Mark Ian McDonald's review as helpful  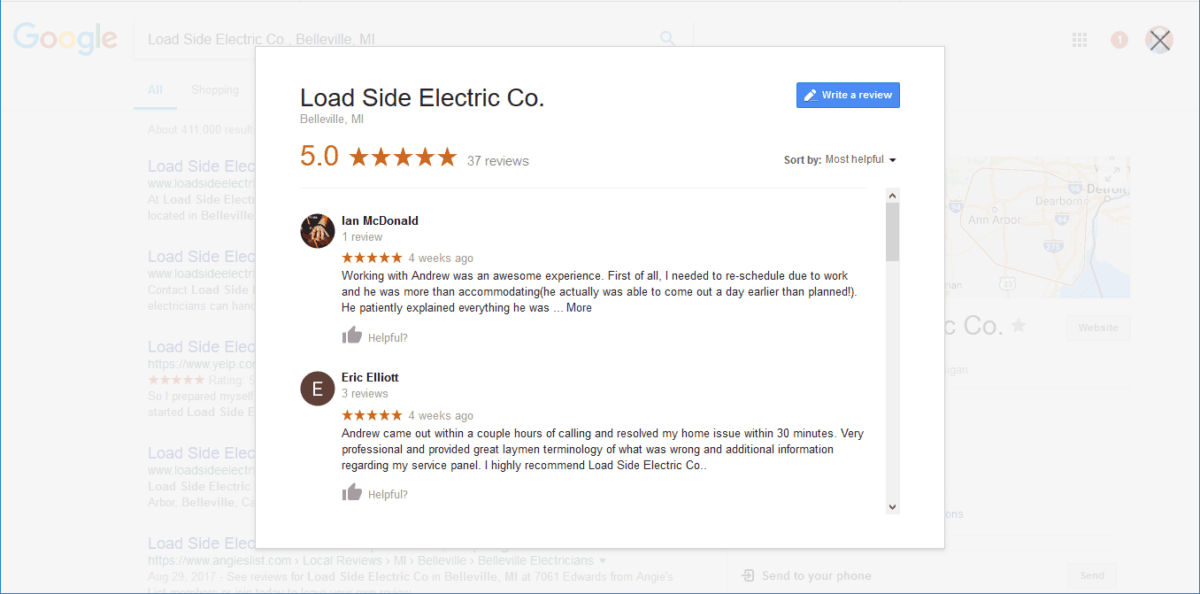352,336
